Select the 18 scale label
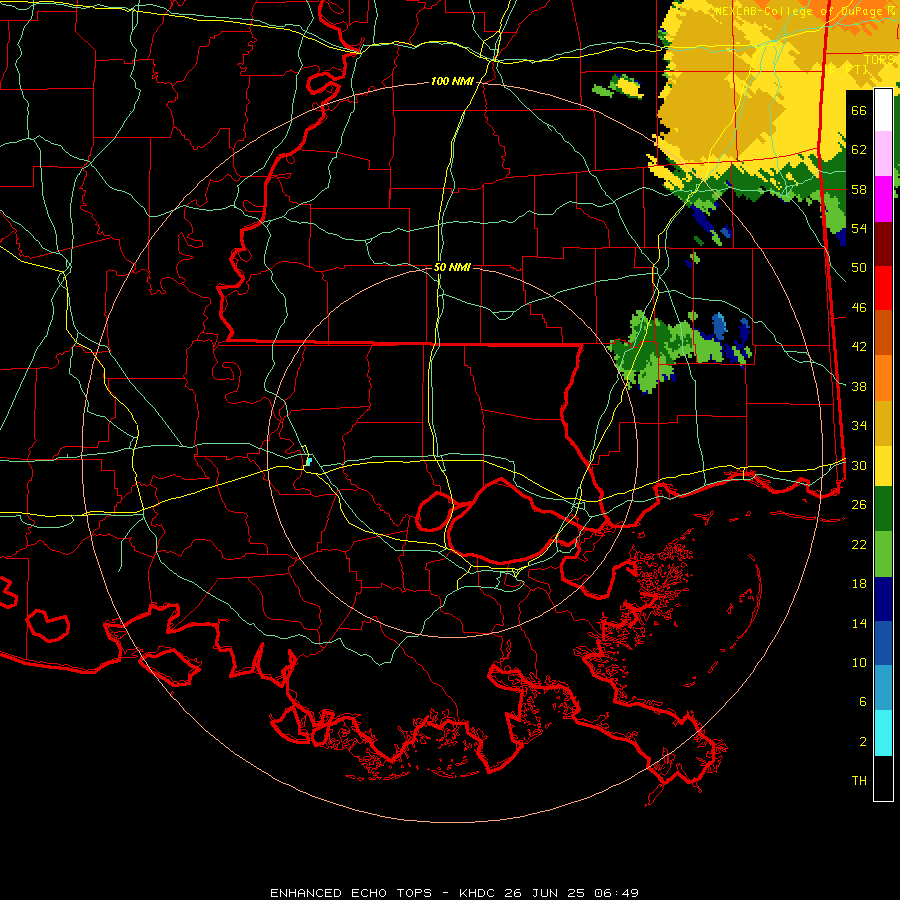 click(x=859, y=583)
